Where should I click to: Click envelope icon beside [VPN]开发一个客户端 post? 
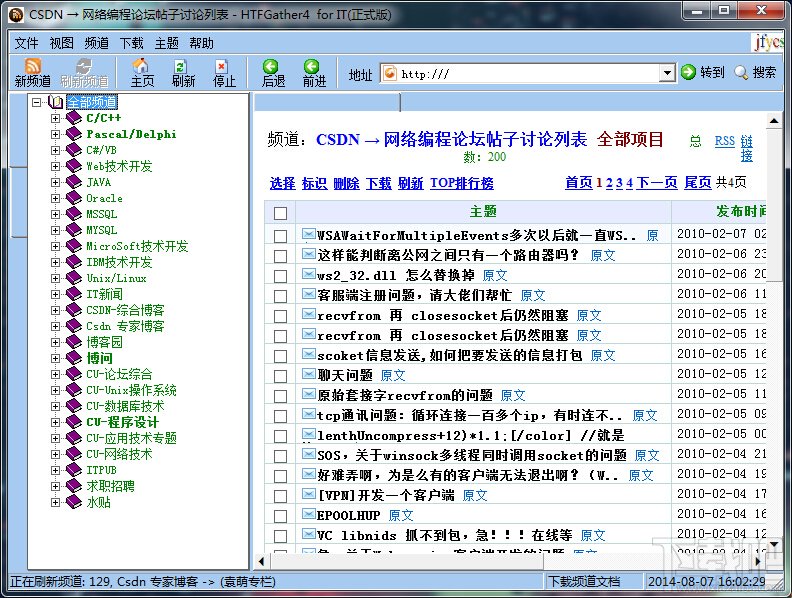(309, 493)
